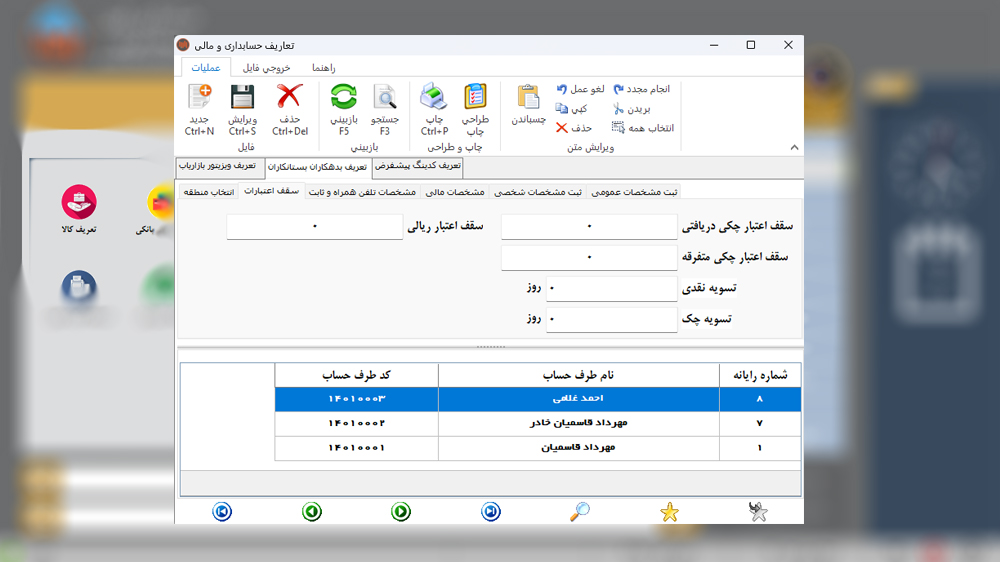Open search with the جستجو icon

pos(385,98)
